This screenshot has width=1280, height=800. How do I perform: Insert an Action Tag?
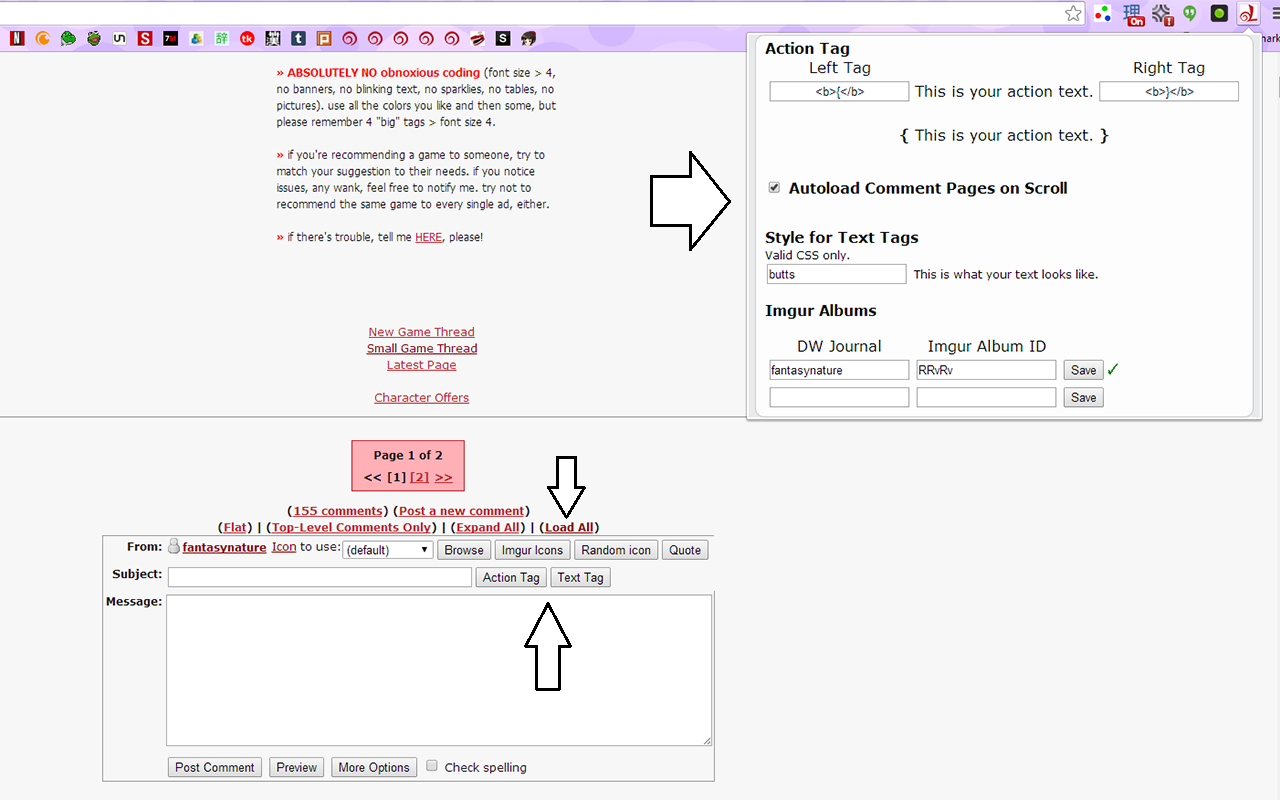[x=511, y=577]
